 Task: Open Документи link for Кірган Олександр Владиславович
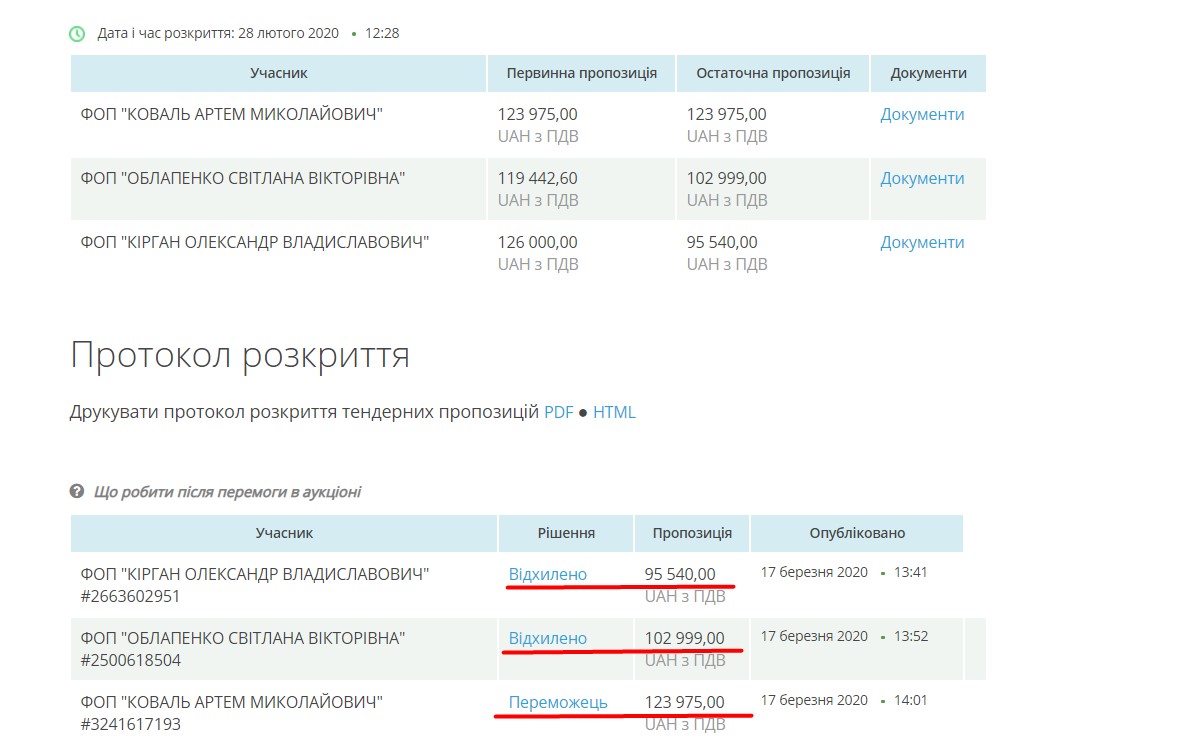pyautogui.click(x=922, y=242)
